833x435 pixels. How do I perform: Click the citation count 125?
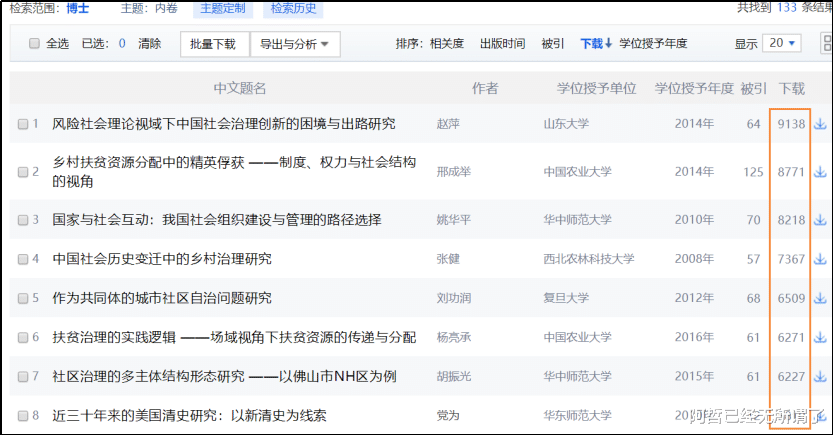tap(753, 172)
